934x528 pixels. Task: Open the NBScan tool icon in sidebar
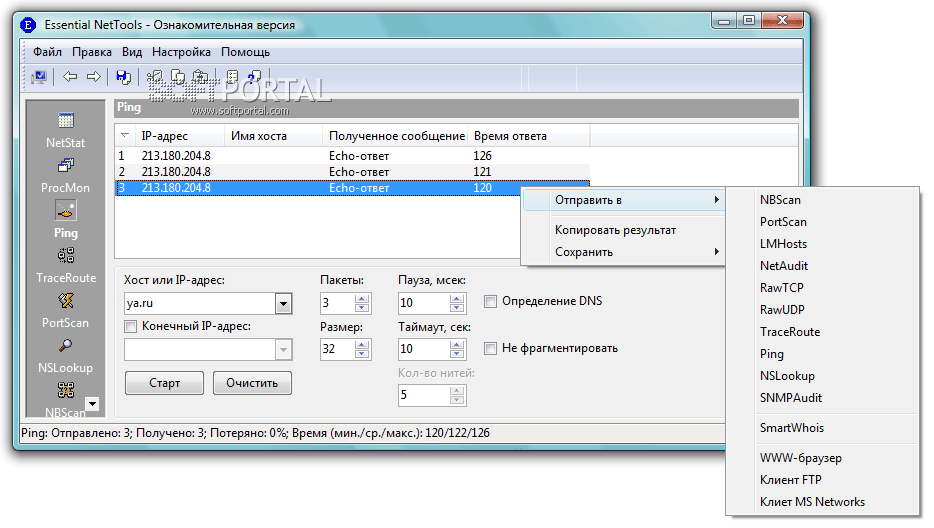coord(66,390)
